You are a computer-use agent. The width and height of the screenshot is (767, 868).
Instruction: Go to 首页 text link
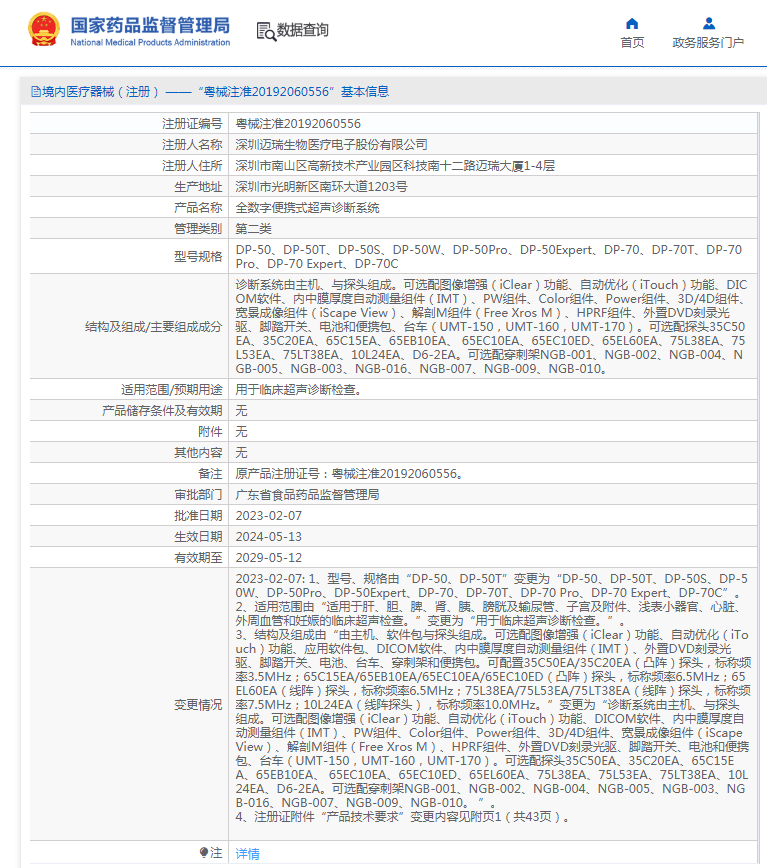tap(632, 42)
